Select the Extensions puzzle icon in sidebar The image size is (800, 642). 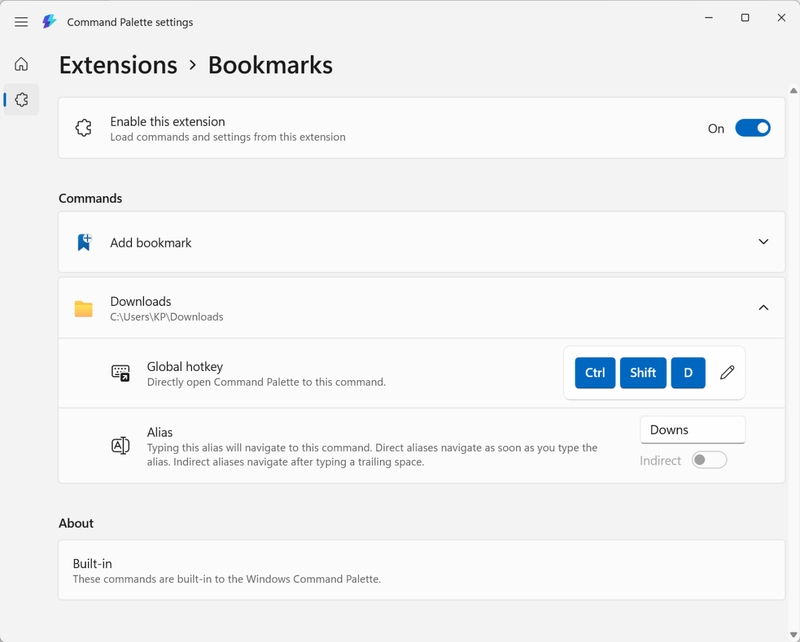pos(21,100)
